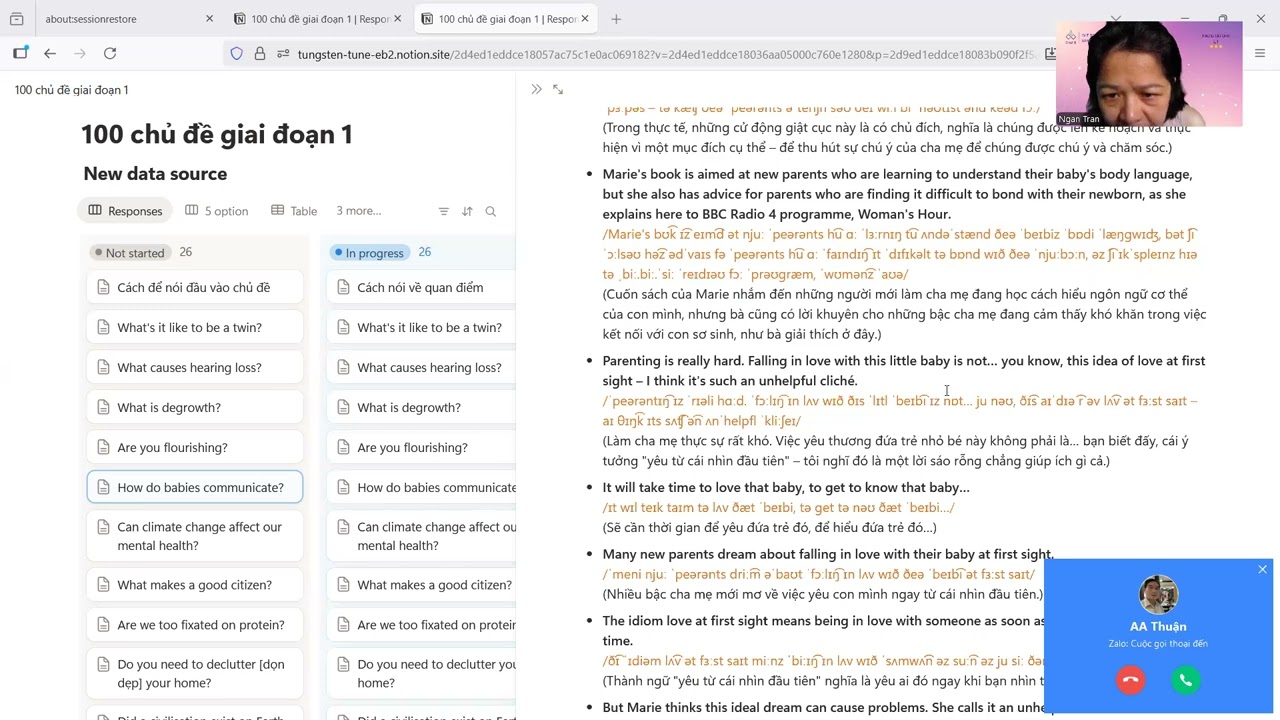The width and height of the screenshot is (1280, 720).
Task: Open Not started 'What is degrowth?' card
Action: click(195, 408)
